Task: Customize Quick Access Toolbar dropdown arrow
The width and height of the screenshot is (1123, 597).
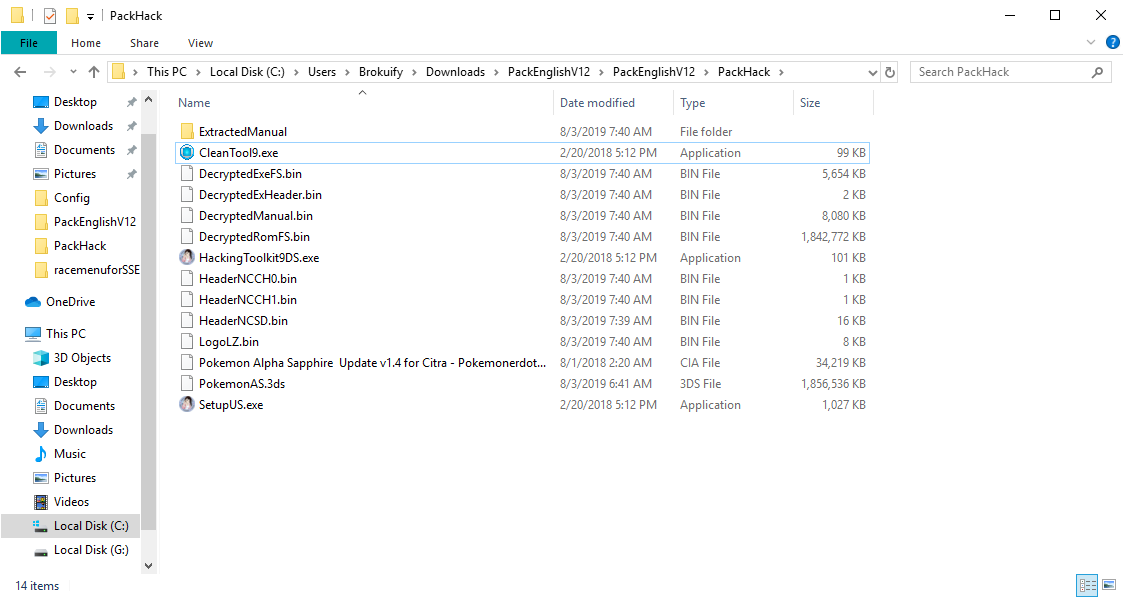Action: click(x=90, y=16)
